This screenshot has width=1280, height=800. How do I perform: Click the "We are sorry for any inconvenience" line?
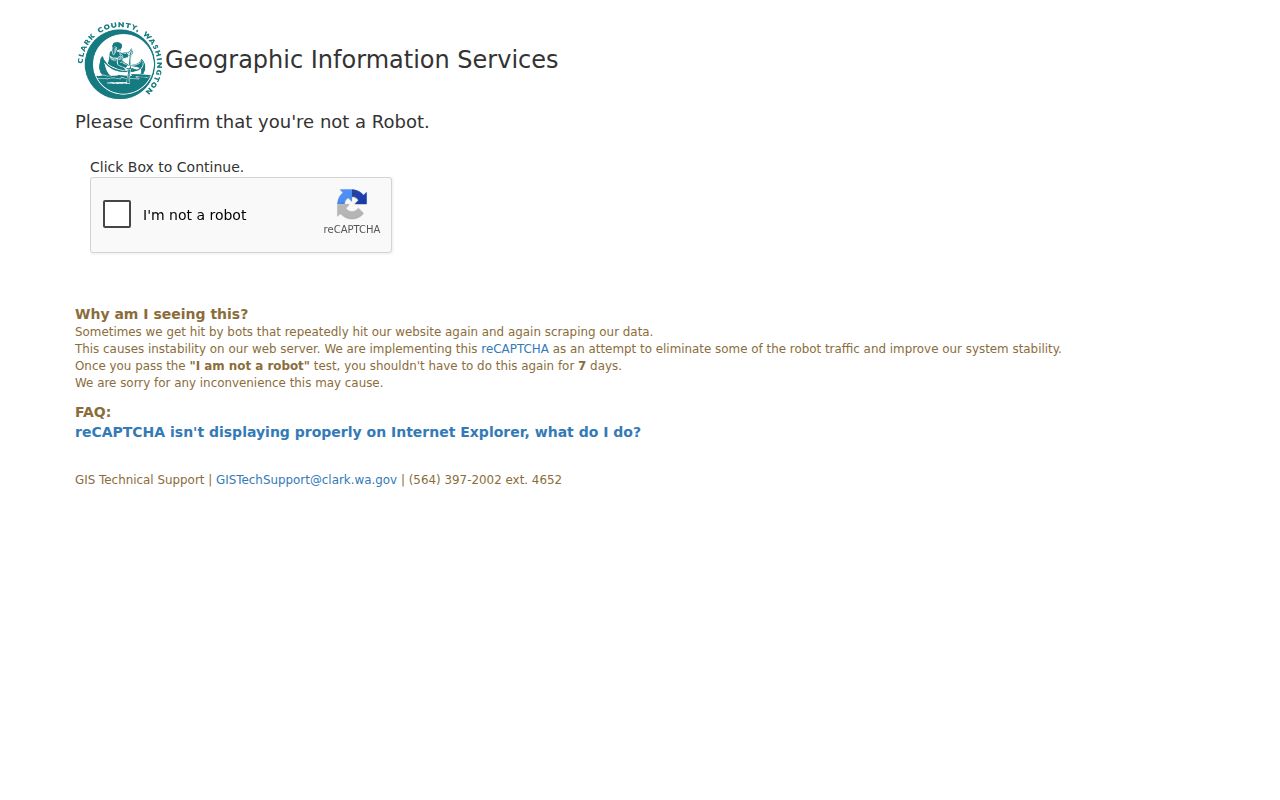pyautogui.click(x=229, y=383)
